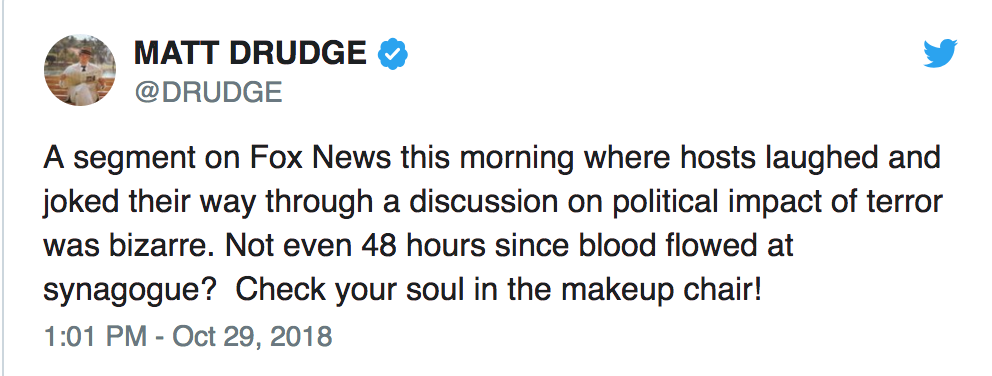Click the line starting 'was bizarre. Not even'
The width and height of the screenshot is (992, 376).
point(418,246)
